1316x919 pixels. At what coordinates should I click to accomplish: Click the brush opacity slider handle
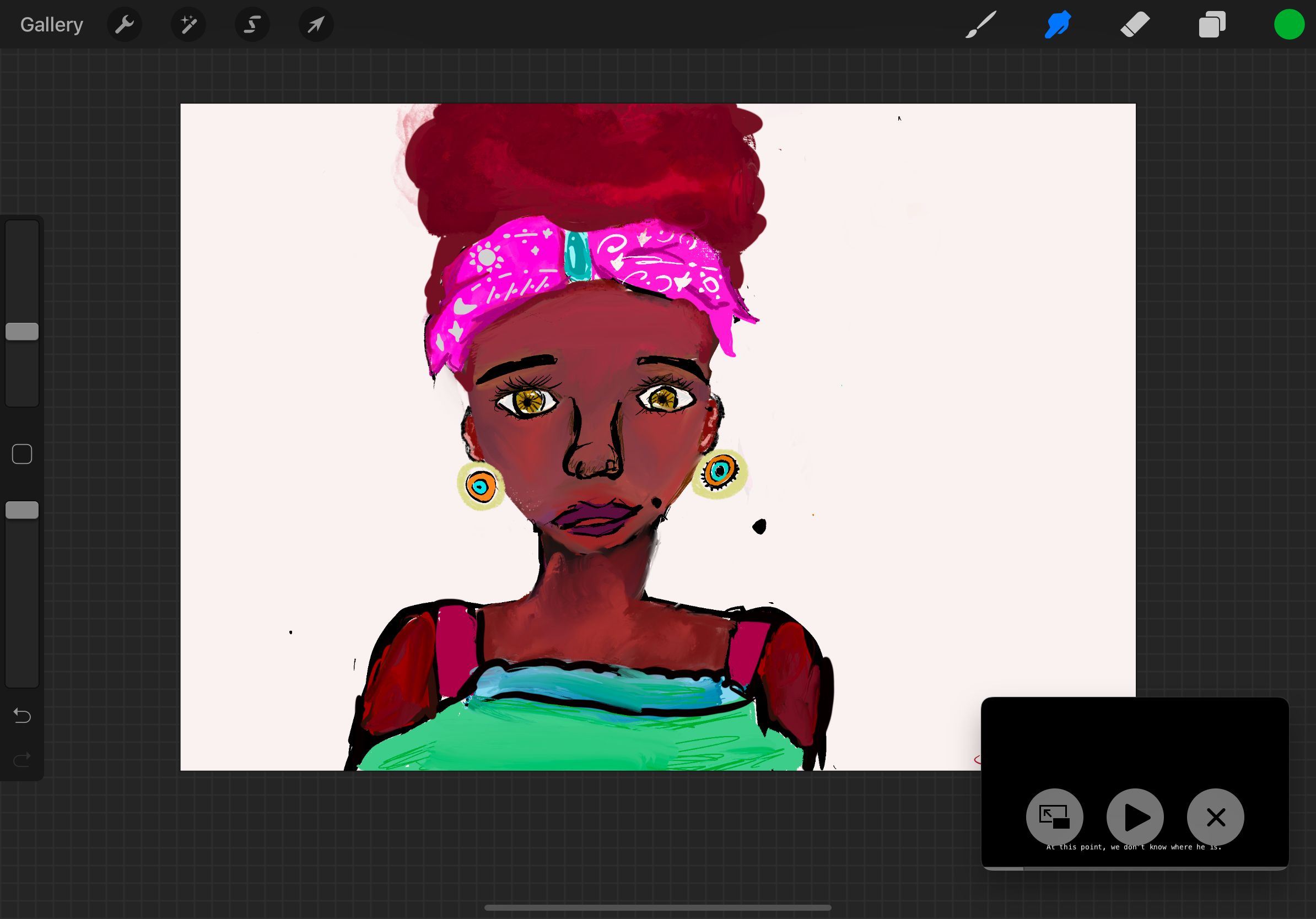click(x=22, y=510)
